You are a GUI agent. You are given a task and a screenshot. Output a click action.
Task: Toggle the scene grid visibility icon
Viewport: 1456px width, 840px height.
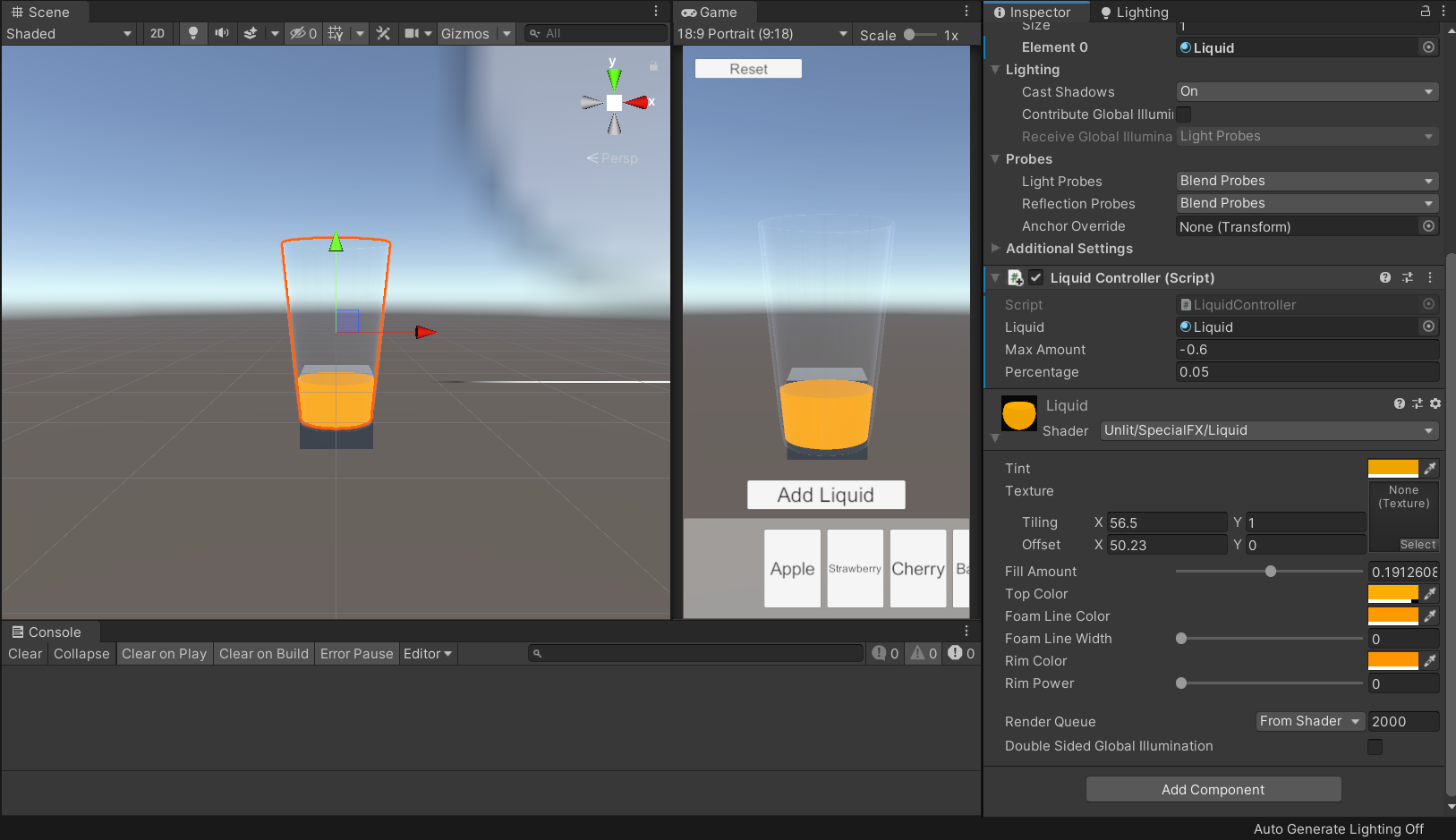click(x=336, y=33)
